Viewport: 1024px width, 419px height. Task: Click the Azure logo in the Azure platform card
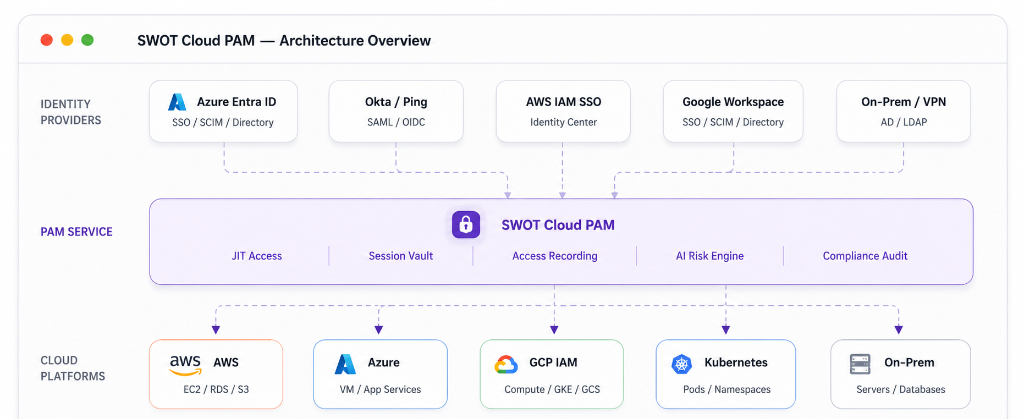click(345, 364)
